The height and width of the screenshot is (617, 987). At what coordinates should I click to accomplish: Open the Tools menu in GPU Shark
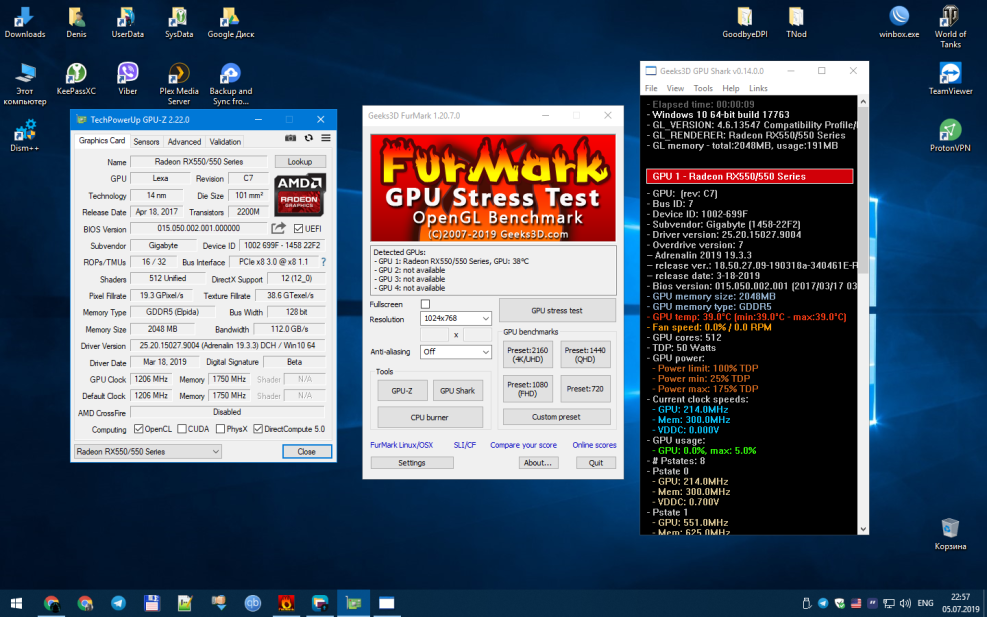[x=703, y=89]
